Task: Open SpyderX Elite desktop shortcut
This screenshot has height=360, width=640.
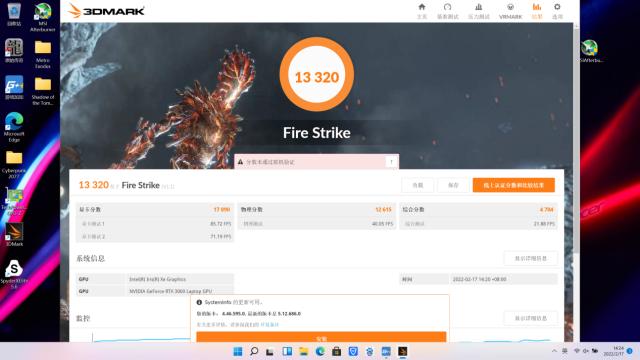Action: coord(14,274)
